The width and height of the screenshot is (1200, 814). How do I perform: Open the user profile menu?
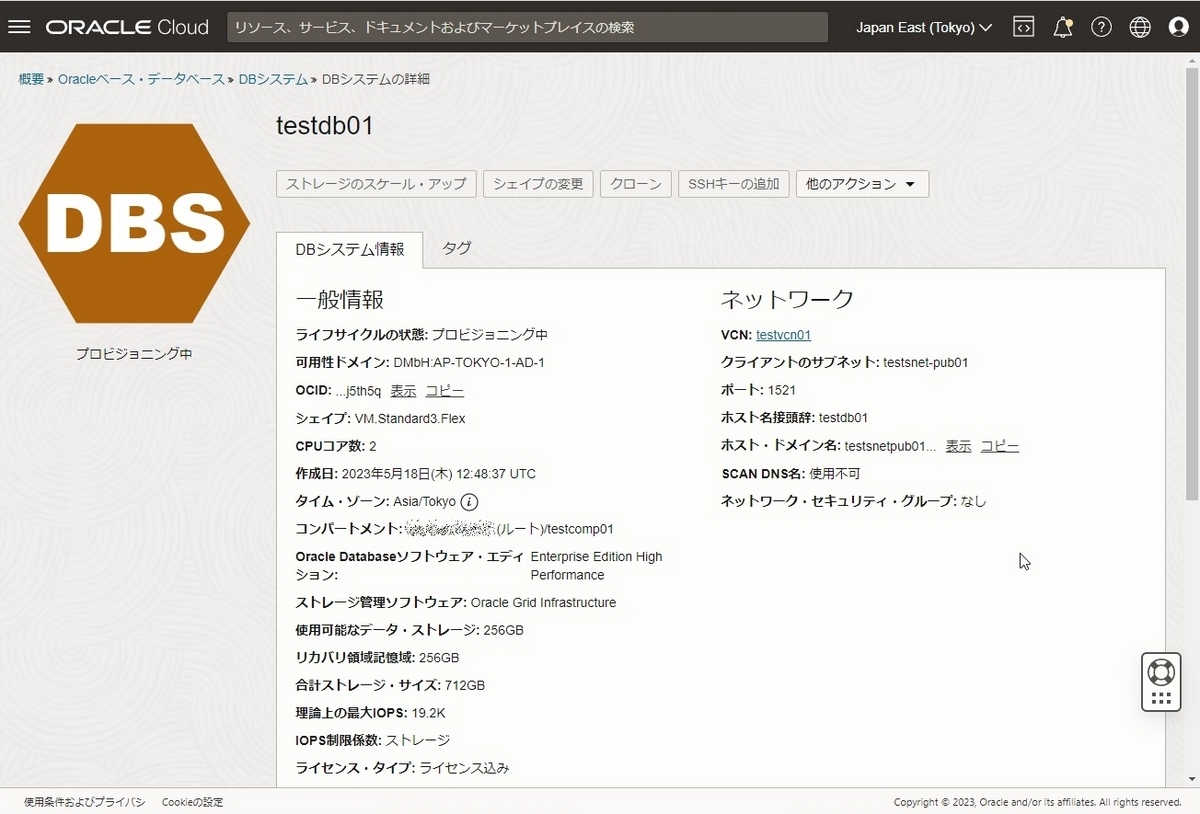point(1179,27)
